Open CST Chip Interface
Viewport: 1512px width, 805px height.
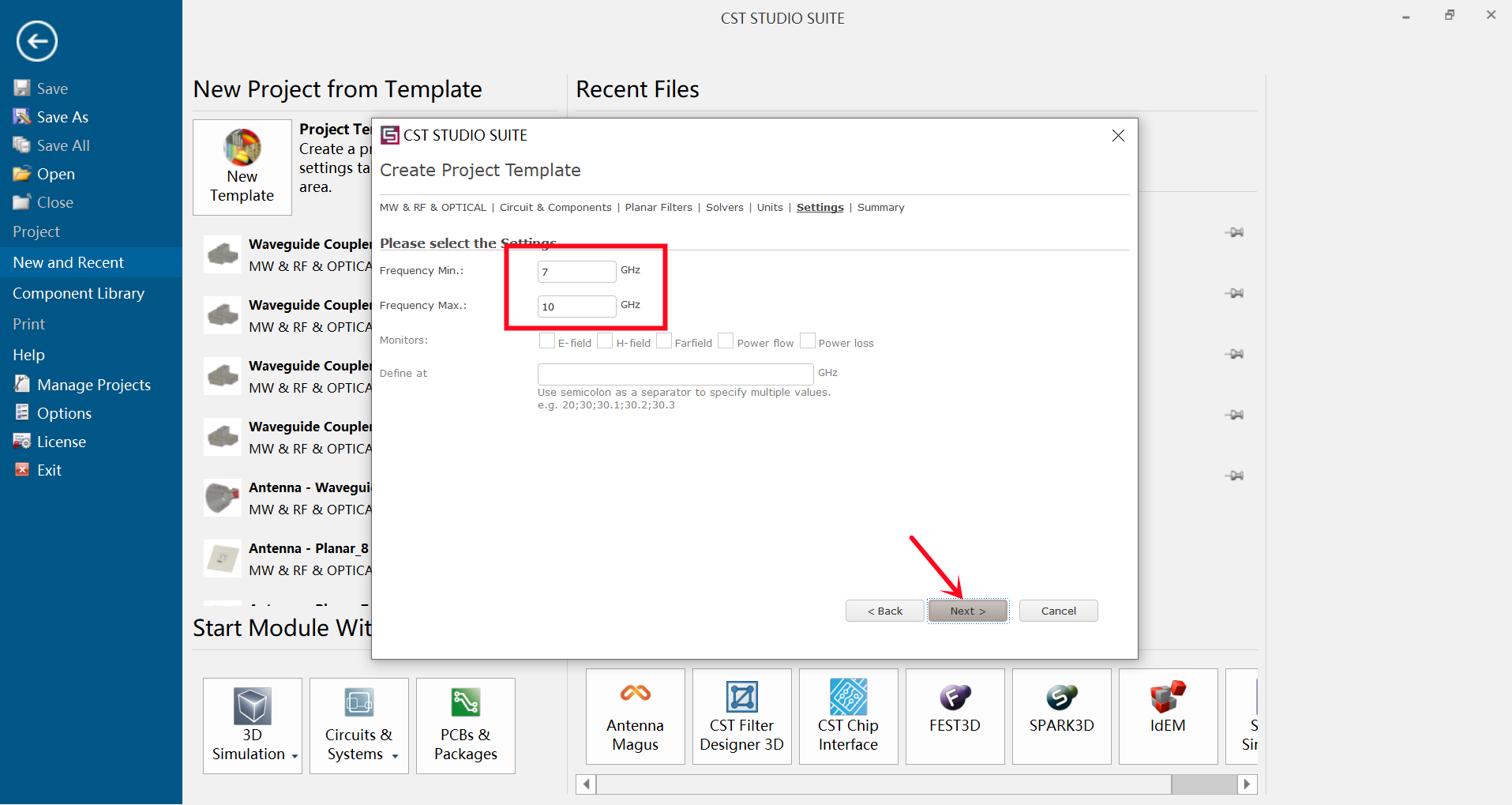click(x=849, y=717)
